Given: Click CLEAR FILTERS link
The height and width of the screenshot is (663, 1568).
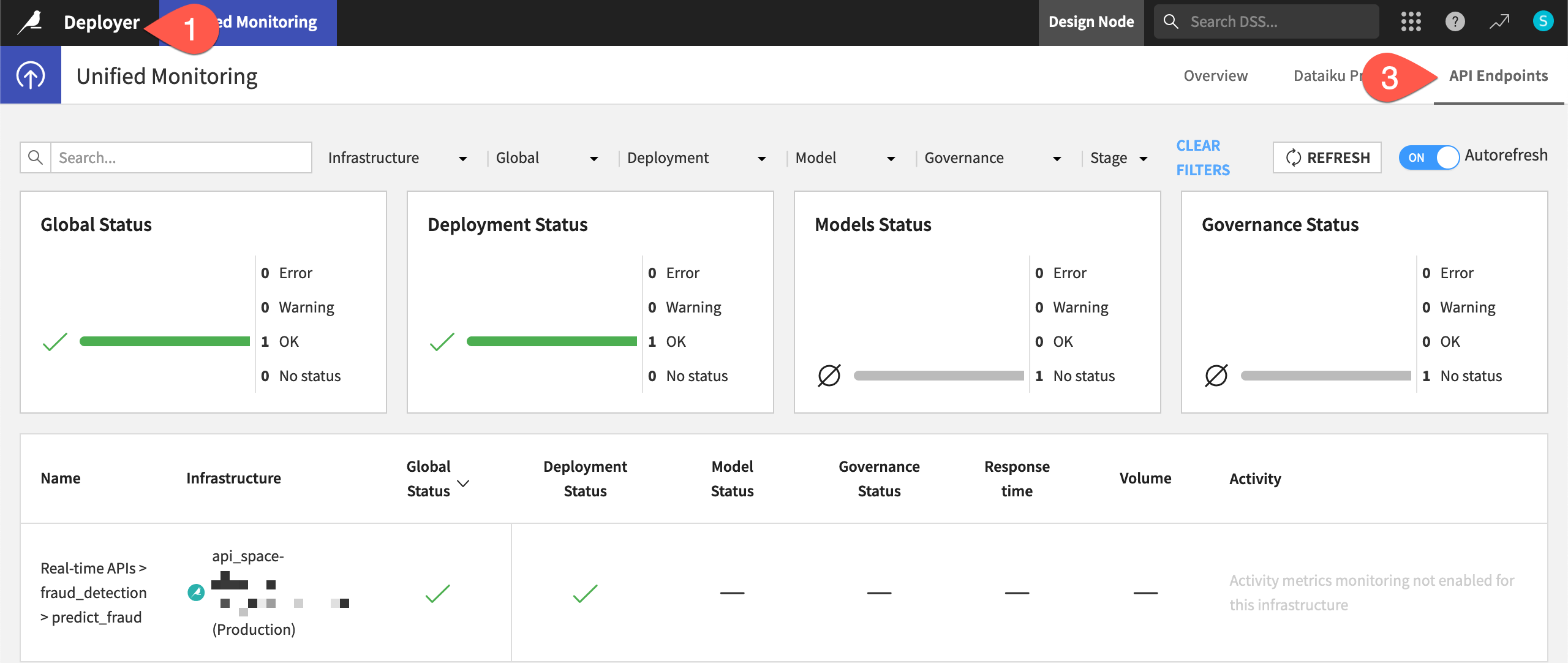Looking at the screenshot, I should click(x=1202, y=157).
